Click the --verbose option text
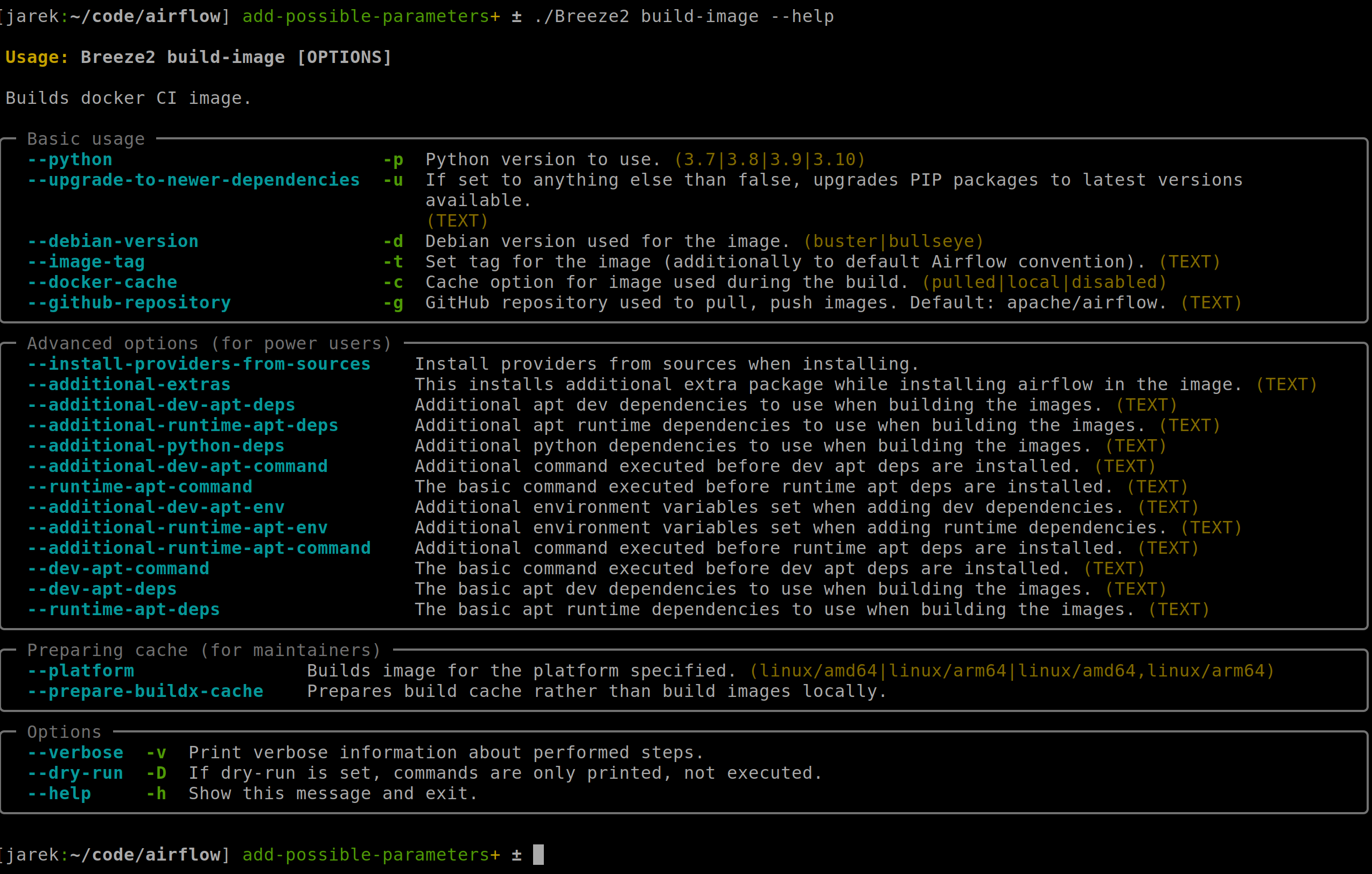 (75, 753)
